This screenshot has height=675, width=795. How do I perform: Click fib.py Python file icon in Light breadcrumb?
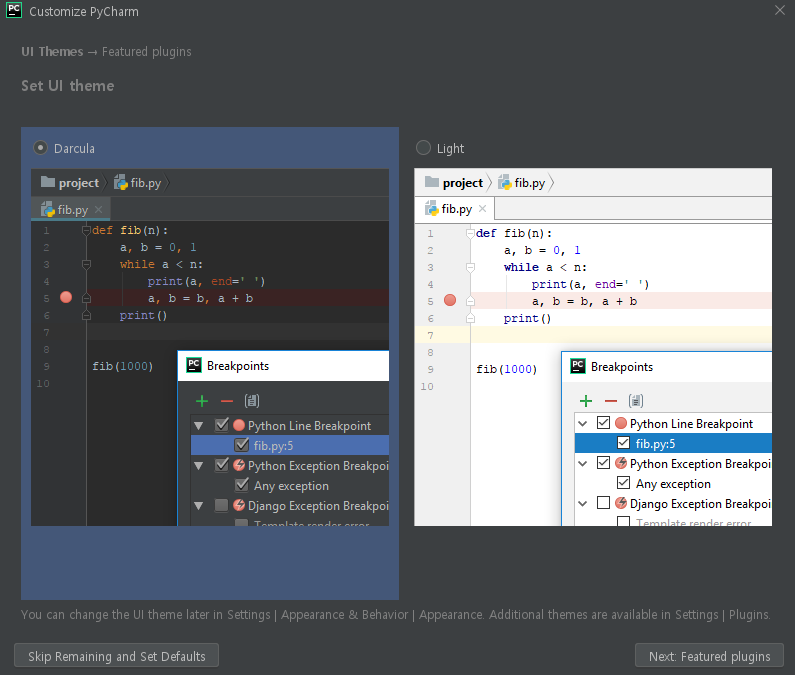[504, 182]
